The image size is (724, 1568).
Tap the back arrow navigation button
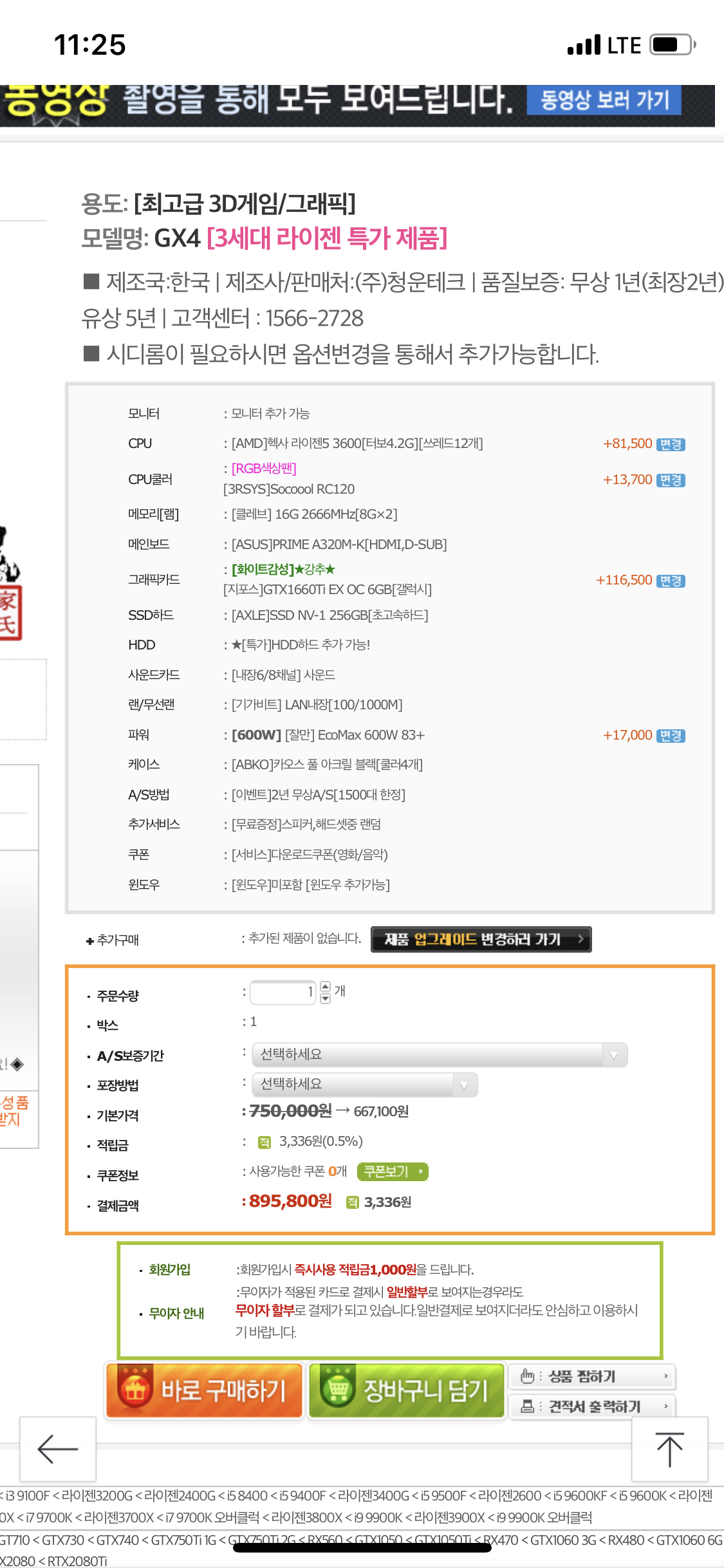tap(58, 1448)
